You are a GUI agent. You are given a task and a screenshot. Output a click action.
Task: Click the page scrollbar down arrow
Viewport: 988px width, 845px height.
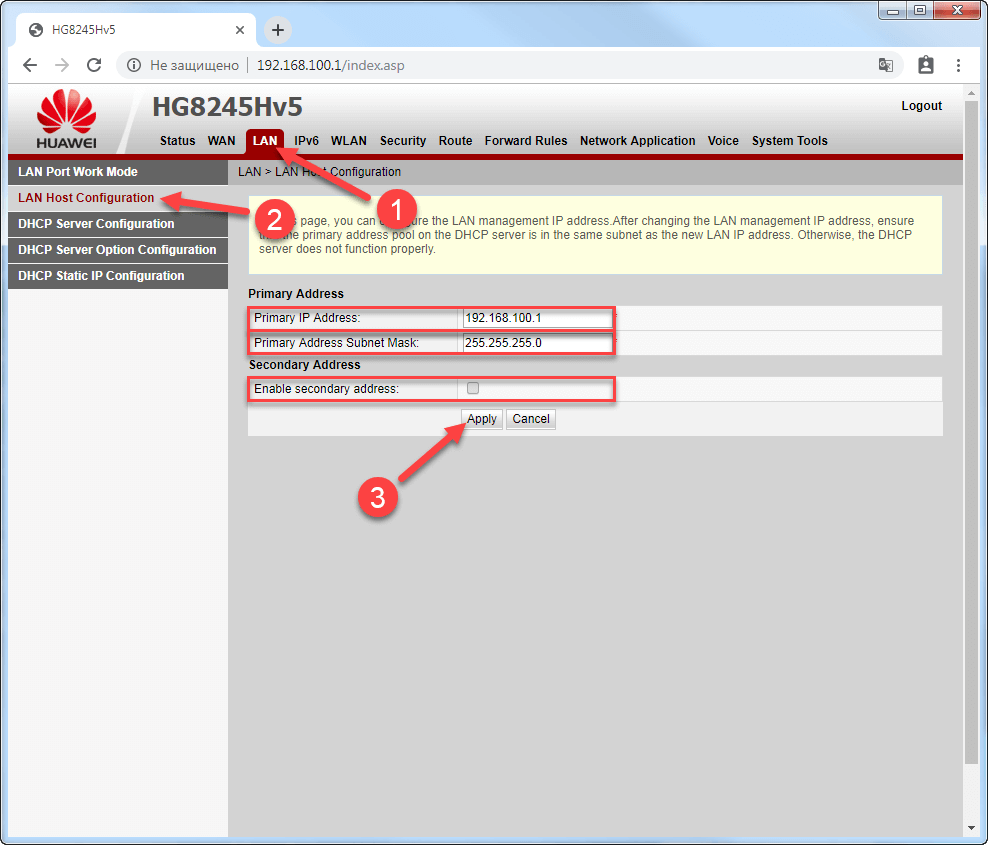point(971,829)
